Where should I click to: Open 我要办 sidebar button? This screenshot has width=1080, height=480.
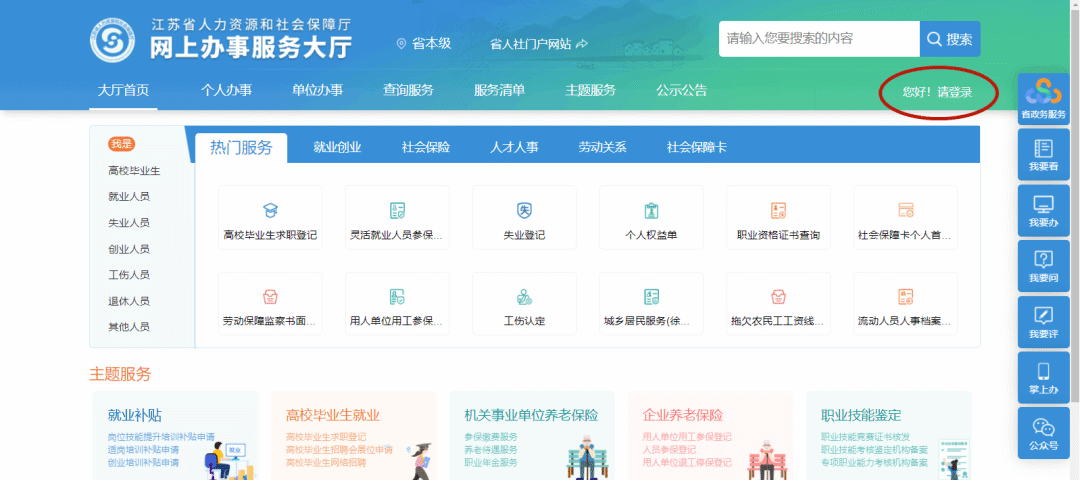(1043, 211)
